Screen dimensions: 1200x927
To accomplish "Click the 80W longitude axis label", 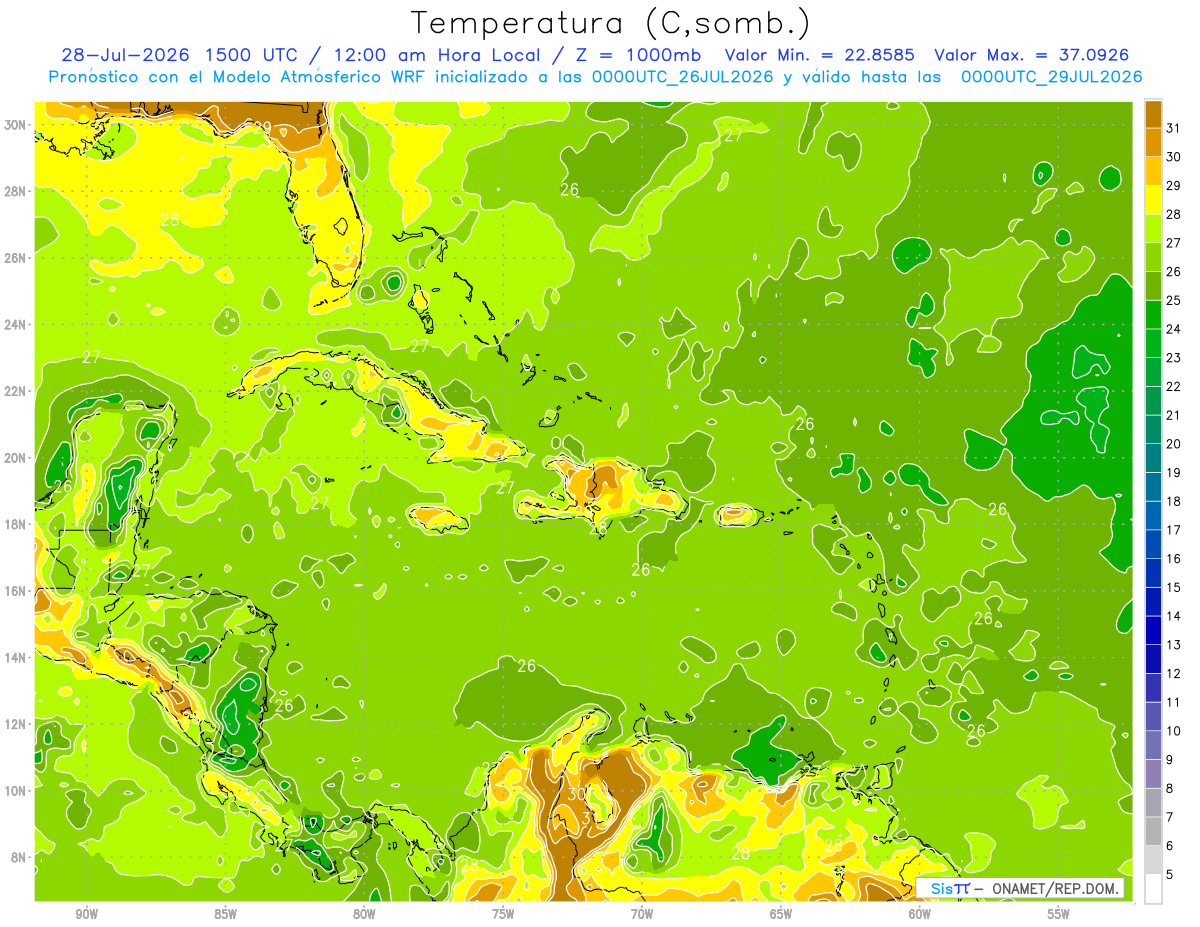I will pyautogui.click(x=364, y=914).
